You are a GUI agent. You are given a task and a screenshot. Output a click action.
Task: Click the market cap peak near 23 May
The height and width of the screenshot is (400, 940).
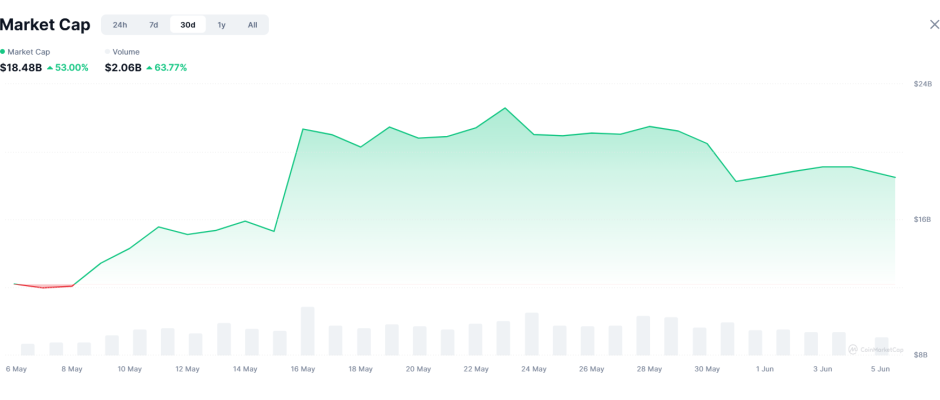point(505,108)
